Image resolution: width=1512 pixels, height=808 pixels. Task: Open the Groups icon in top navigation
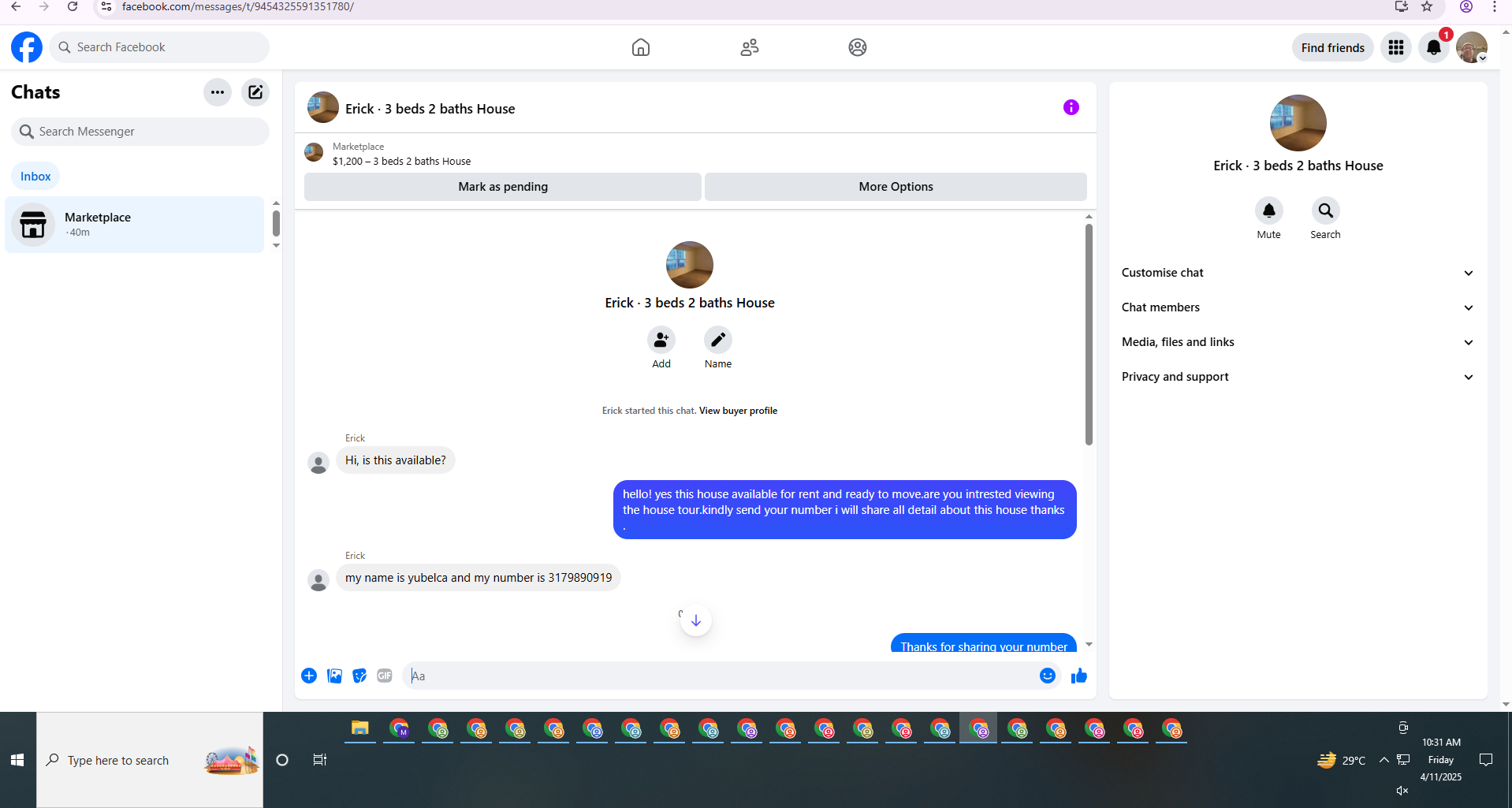tap(858, 47)
